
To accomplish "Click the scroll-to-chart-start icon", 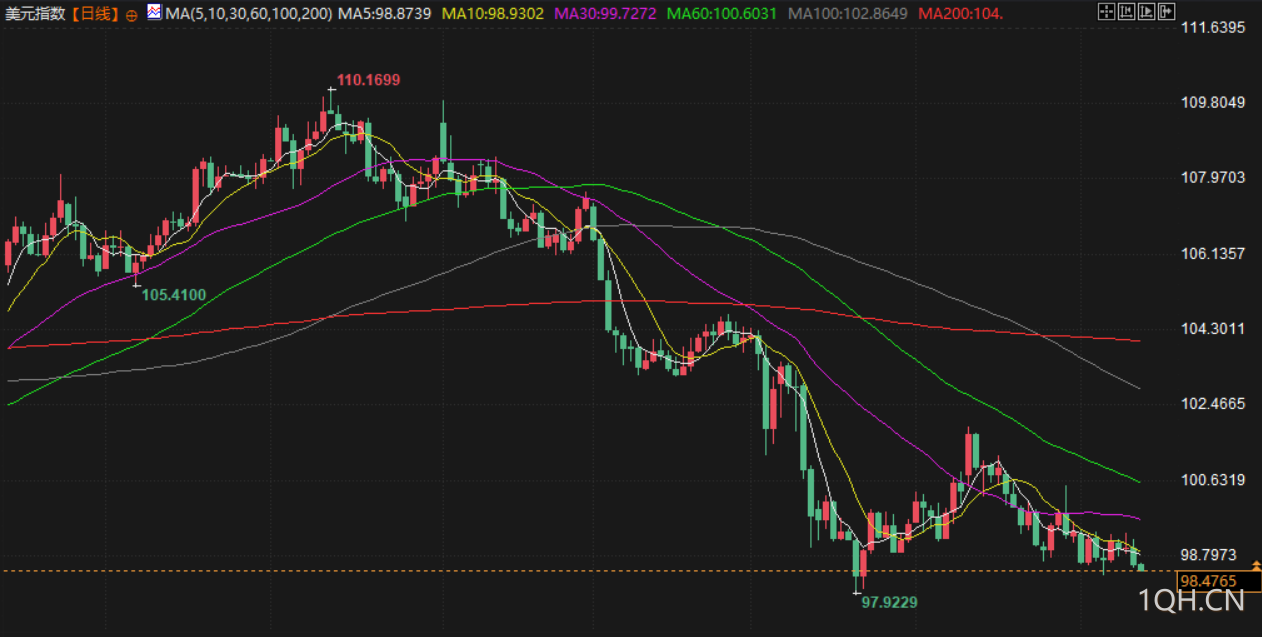I will [1126, 11].
